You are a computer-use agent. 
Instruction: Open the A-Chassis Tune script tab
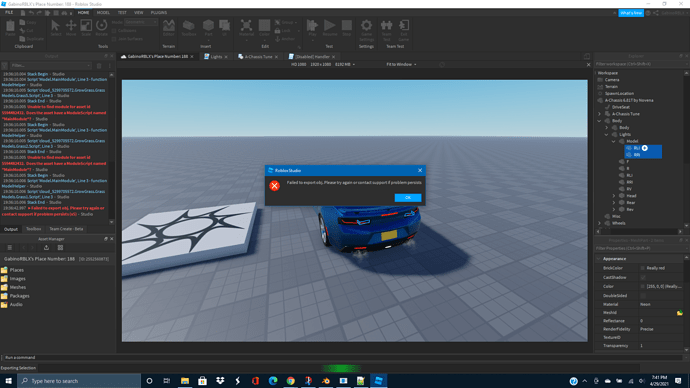click(258, 57)
